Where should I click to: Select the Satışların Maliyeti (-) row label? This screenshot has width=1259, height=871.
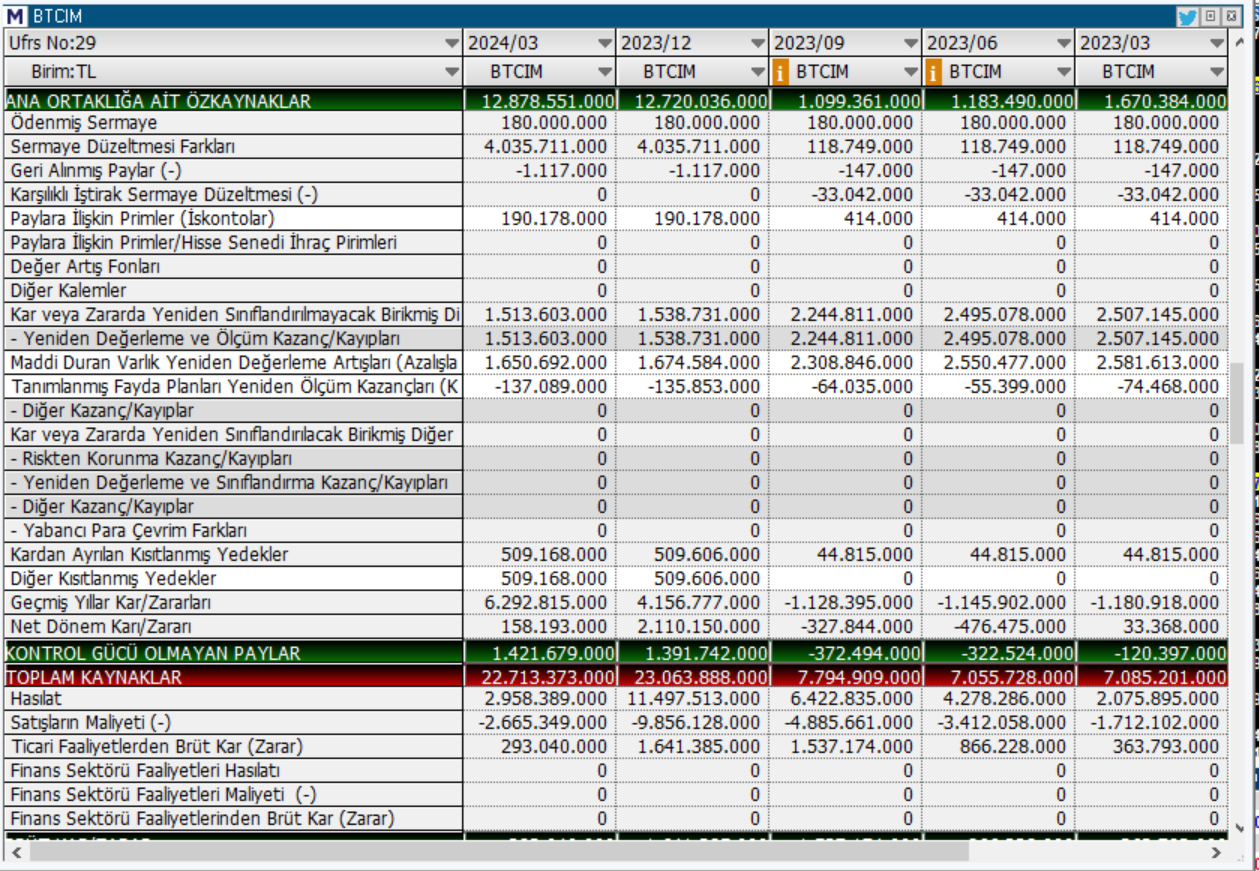(x=234, y=722)
